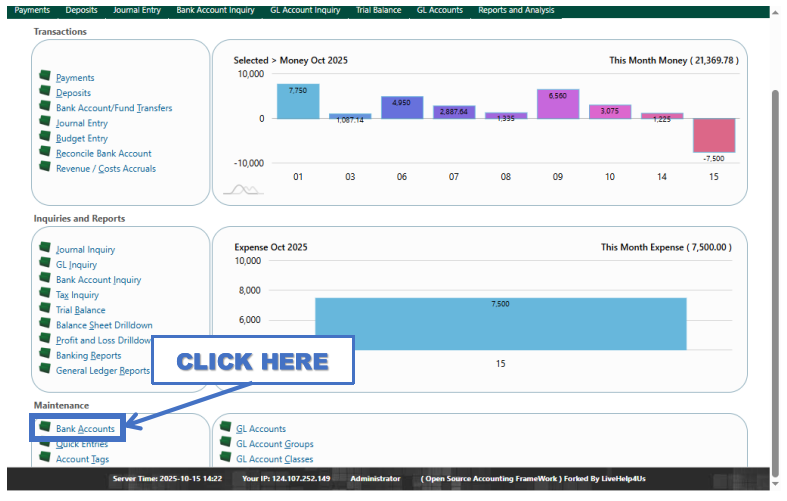Click the green icon beside Payments link

45,76
